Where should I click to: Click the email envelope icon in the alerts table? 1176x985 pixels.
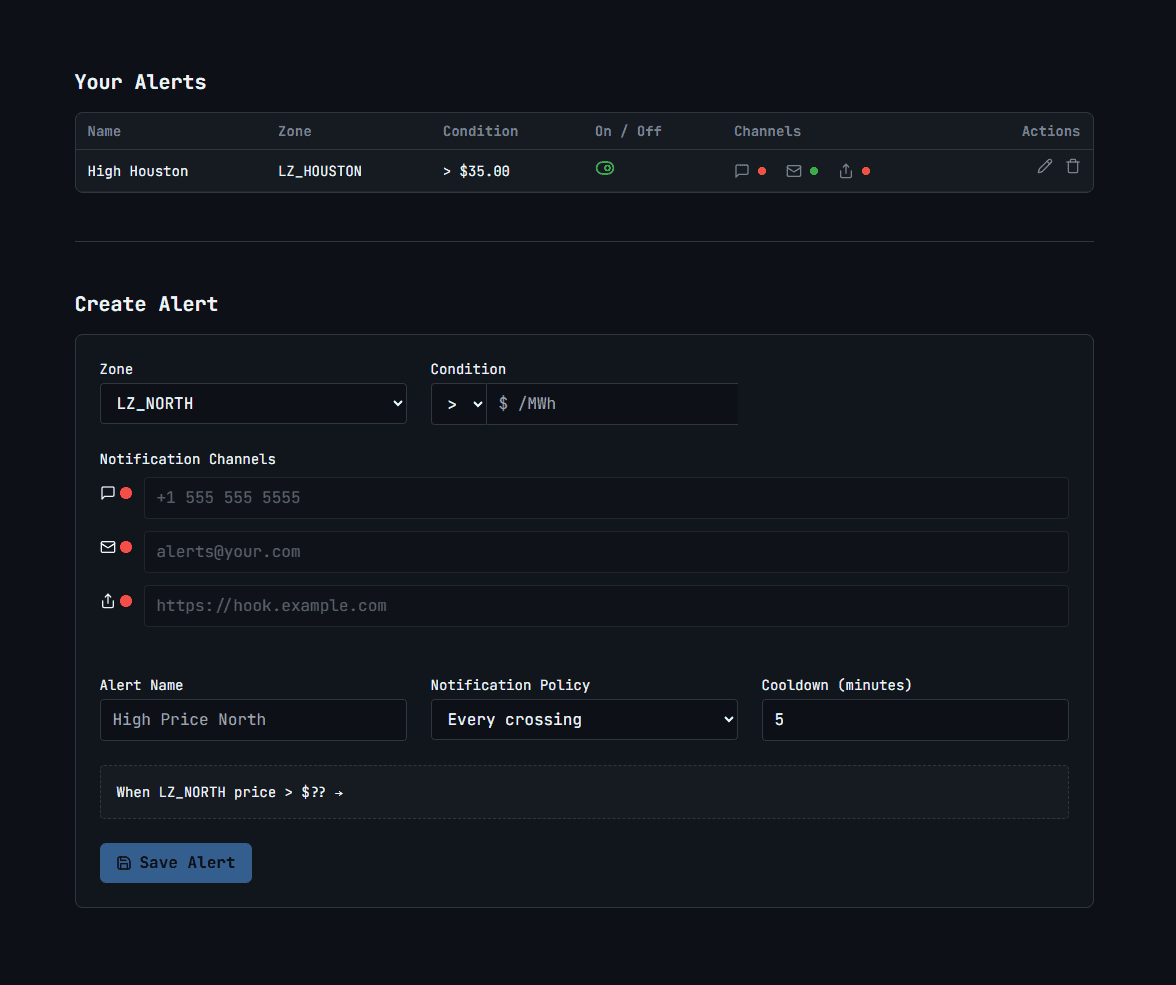(792, 170)
